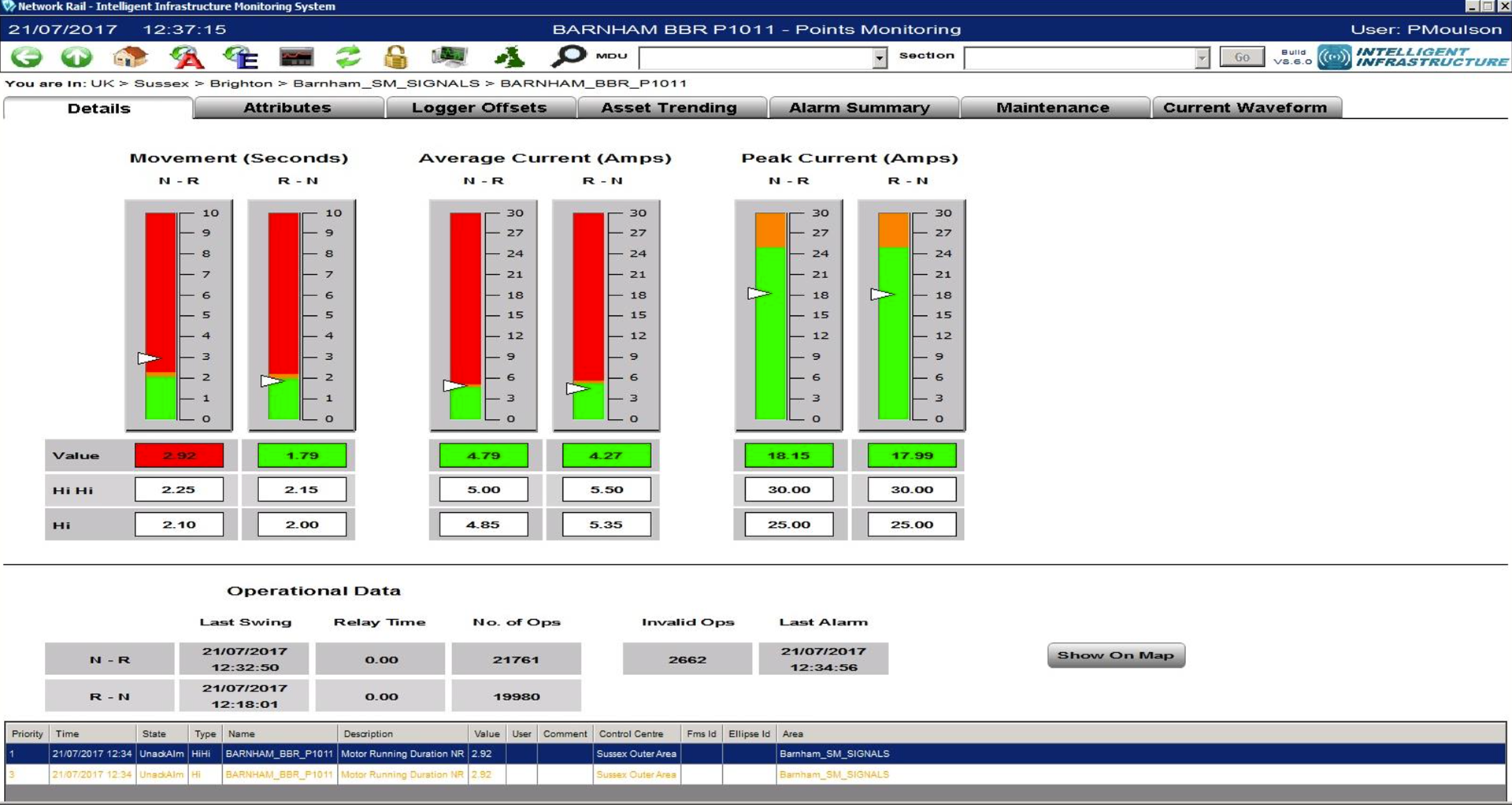Sort alarms by Priority column header
1512x805 pixels.
(28, 733)
